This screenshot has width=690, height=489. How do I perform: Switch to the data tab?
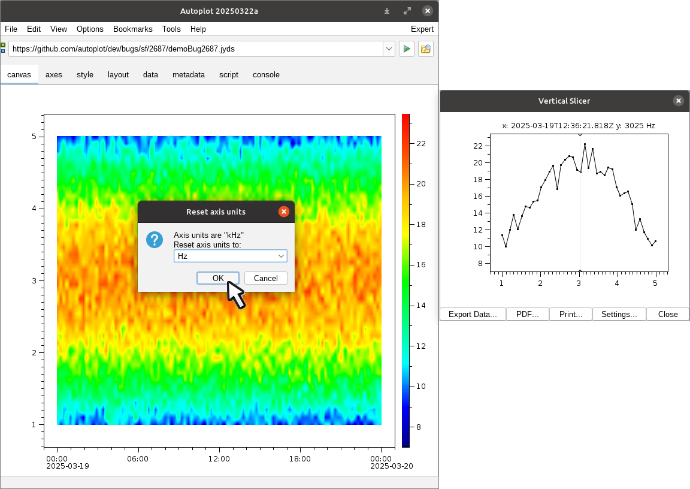[150, 75]
